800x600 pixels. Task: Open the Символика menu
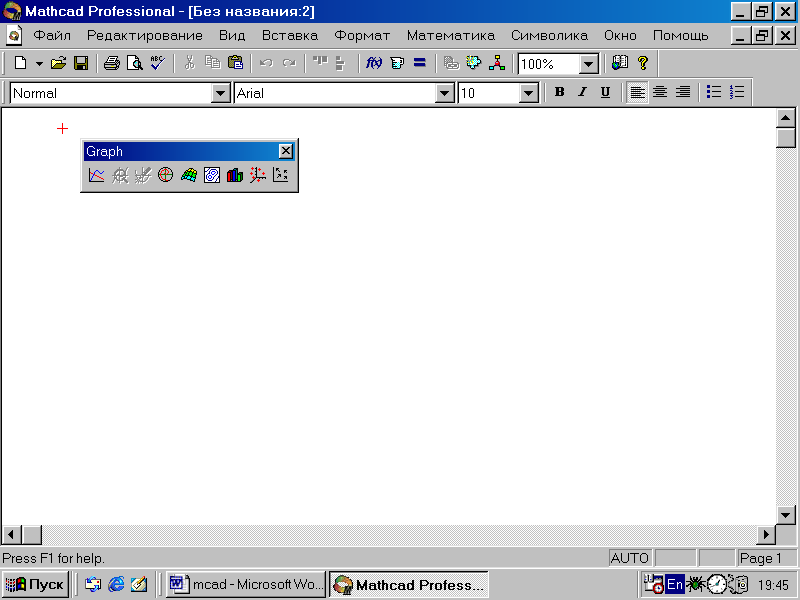coord(549,36)
